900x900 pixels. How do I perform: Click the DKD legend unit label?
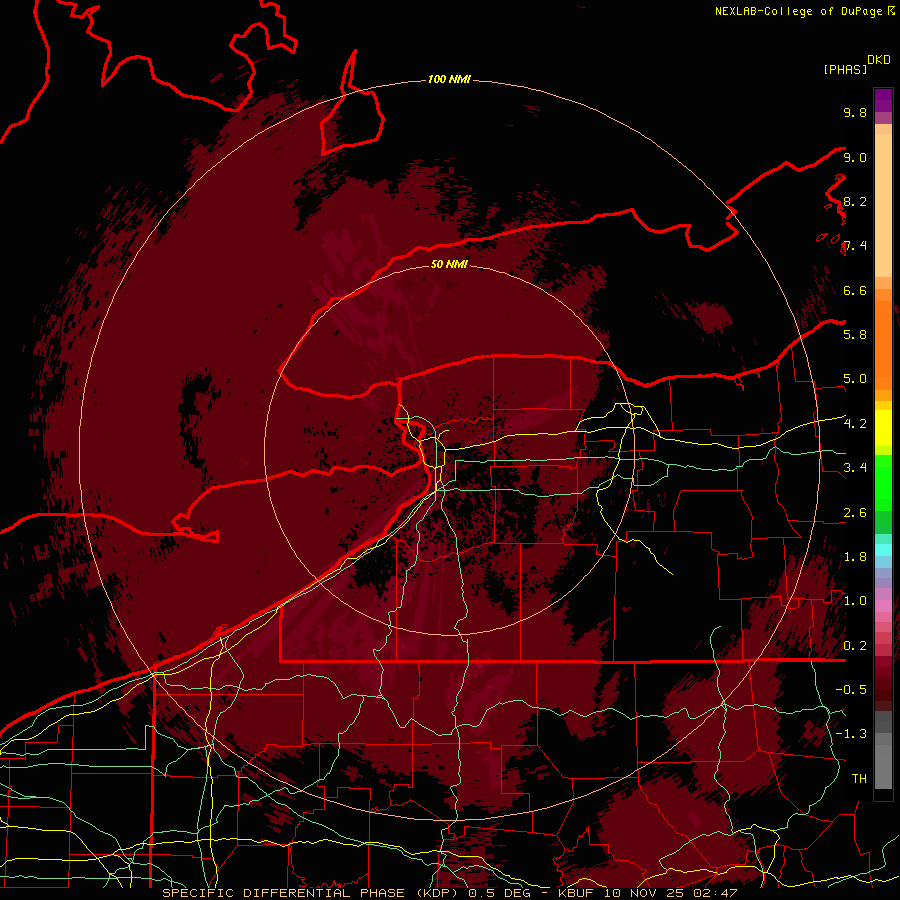point(879,60)
